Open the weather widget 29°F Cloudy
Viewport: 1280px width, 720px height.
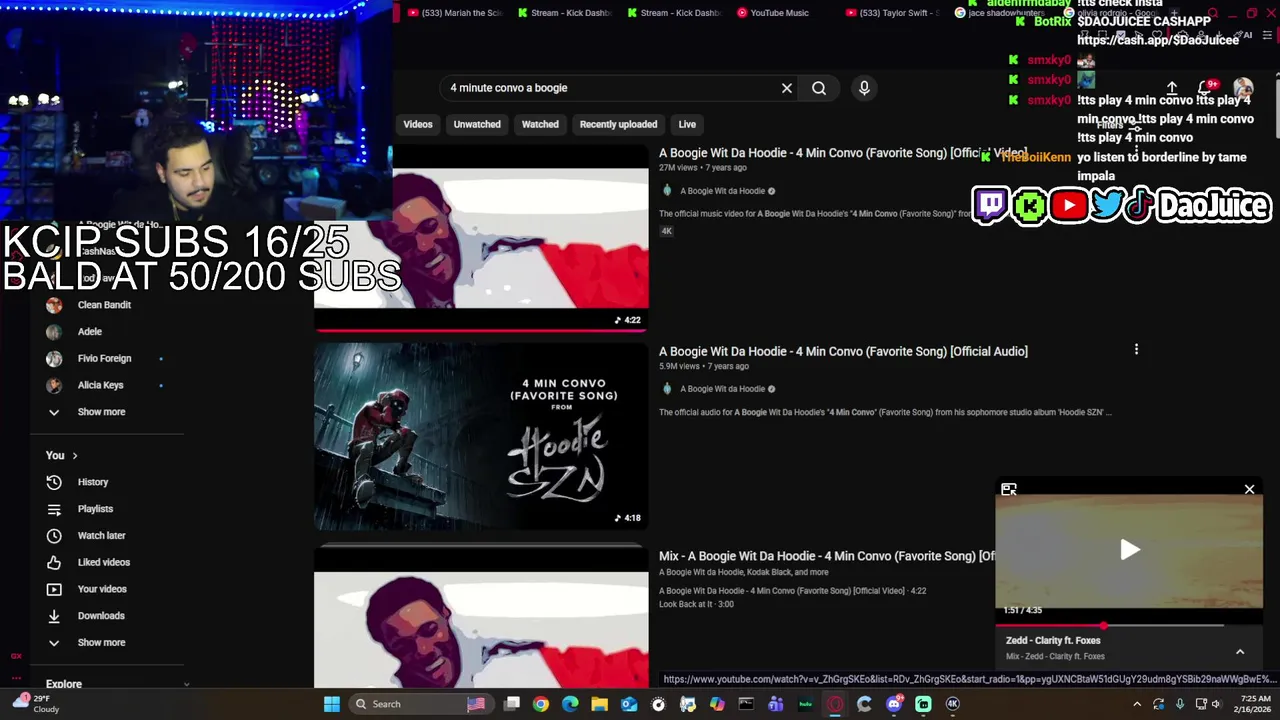36,704
